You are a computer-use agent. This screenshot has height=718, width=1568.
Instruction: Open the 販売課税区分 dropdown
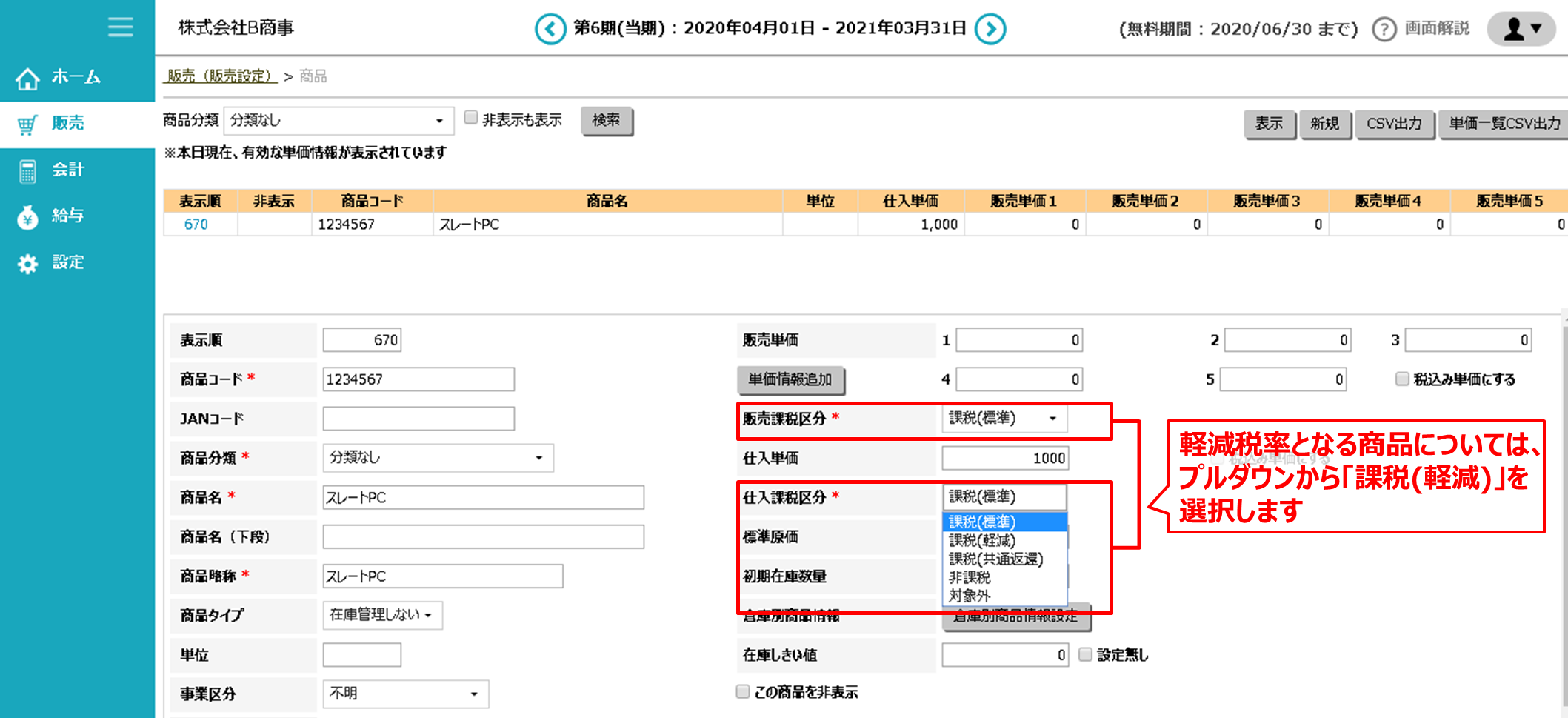pos(1004,419)
